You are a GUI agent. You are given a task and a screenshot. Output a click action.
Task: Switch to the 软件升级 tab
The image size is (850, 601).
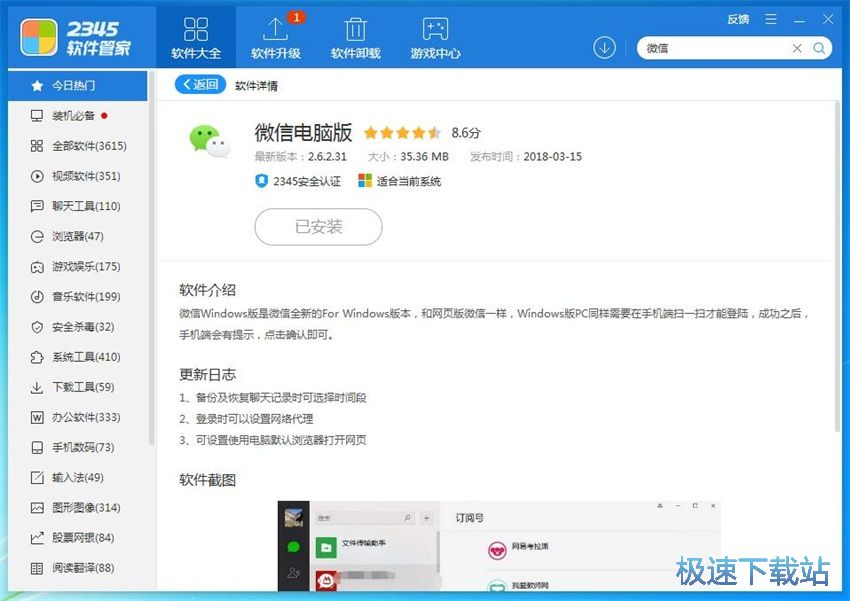coord(275,37)
